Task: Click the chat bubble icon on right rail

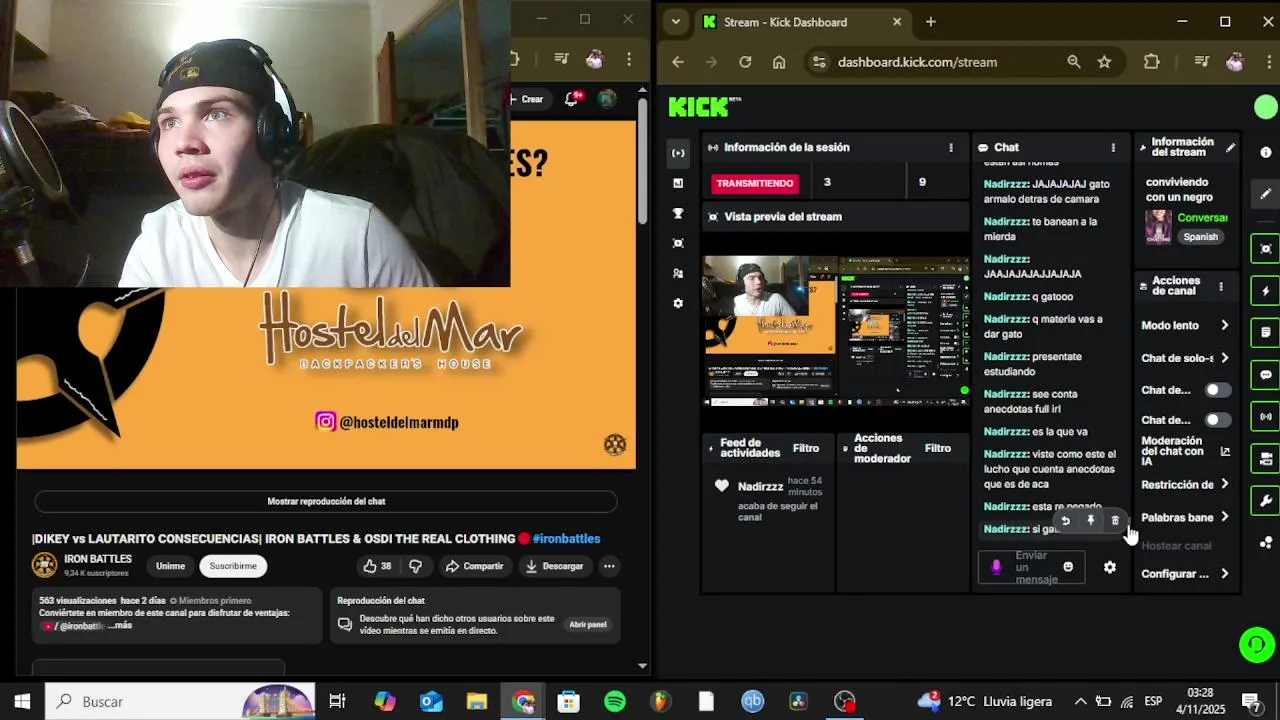Action: [1266, 375]
